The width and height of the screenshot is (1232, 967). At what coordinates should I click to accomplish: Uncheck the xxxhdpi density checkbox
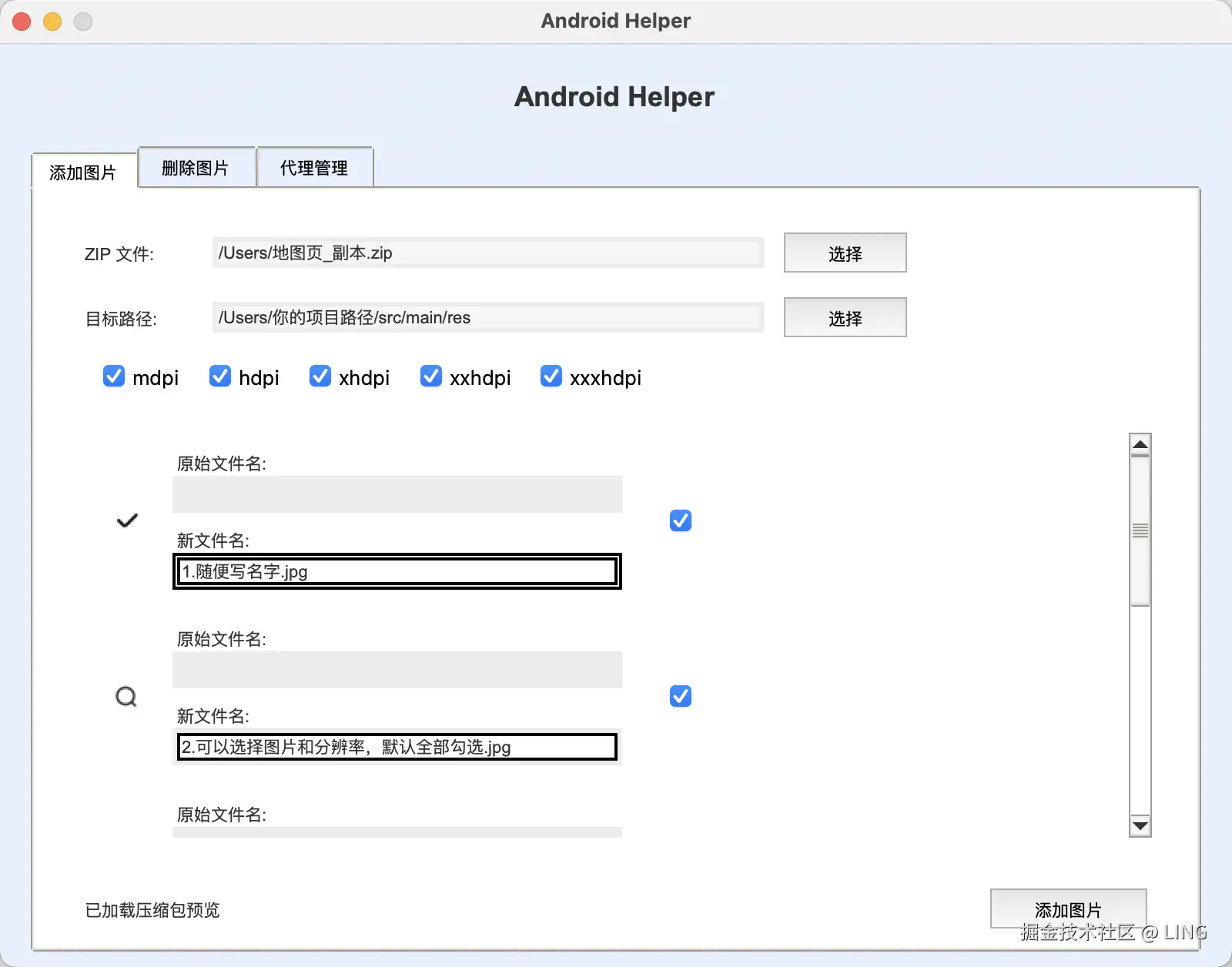[551, 376]
